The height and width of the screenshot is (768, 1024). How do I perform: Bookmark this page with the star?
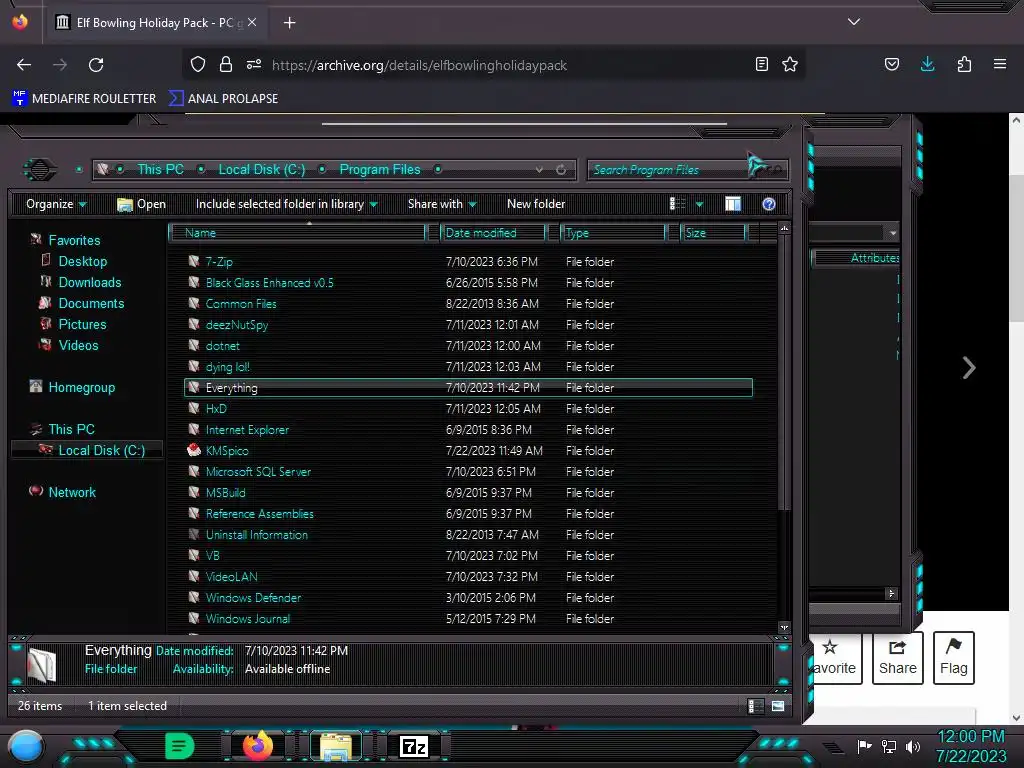790,64
